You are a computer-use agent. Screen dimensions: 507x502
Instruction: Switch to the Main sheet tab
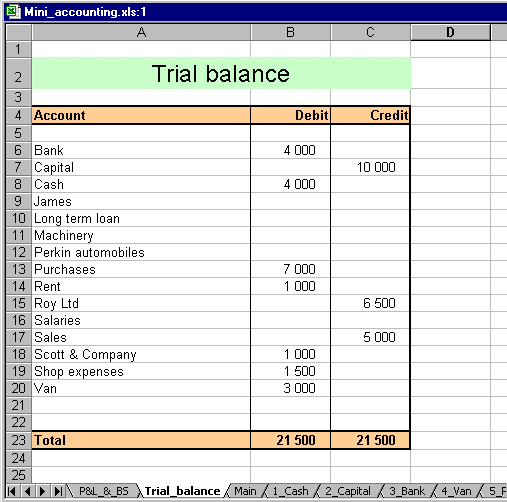click(x=245, y=491)
